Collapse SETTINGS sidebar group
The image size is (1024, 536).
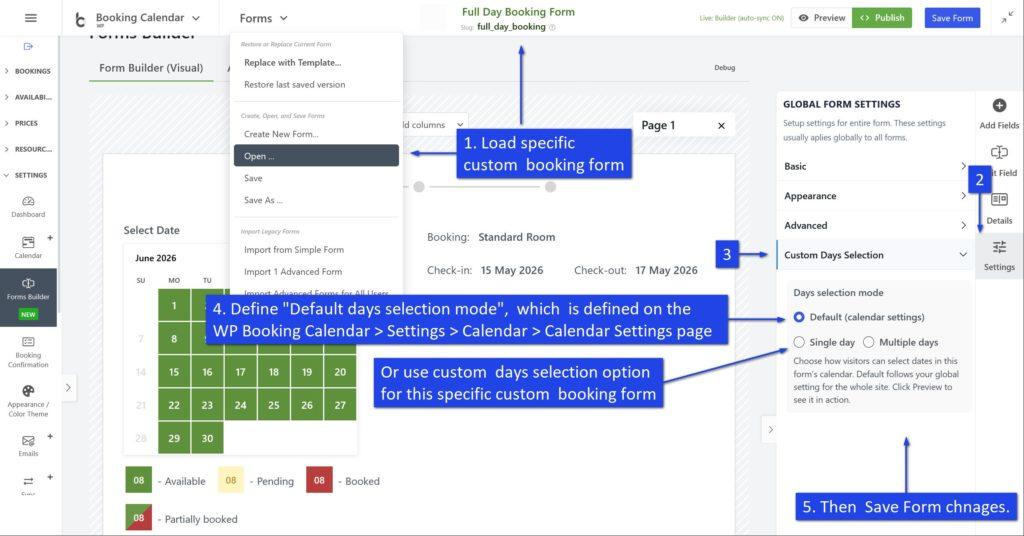[x=28, y=175]
